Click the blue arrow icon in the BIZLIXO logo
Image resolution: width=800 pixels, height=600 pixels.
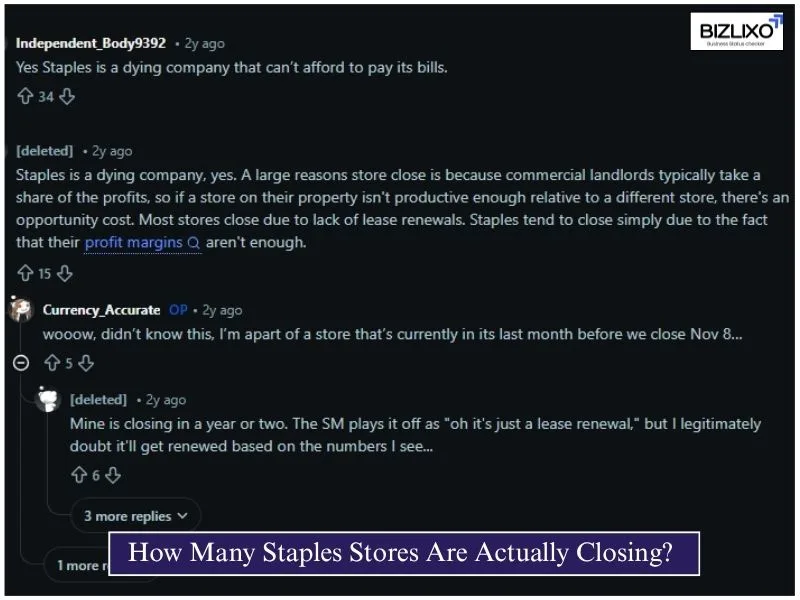point(775,20)
